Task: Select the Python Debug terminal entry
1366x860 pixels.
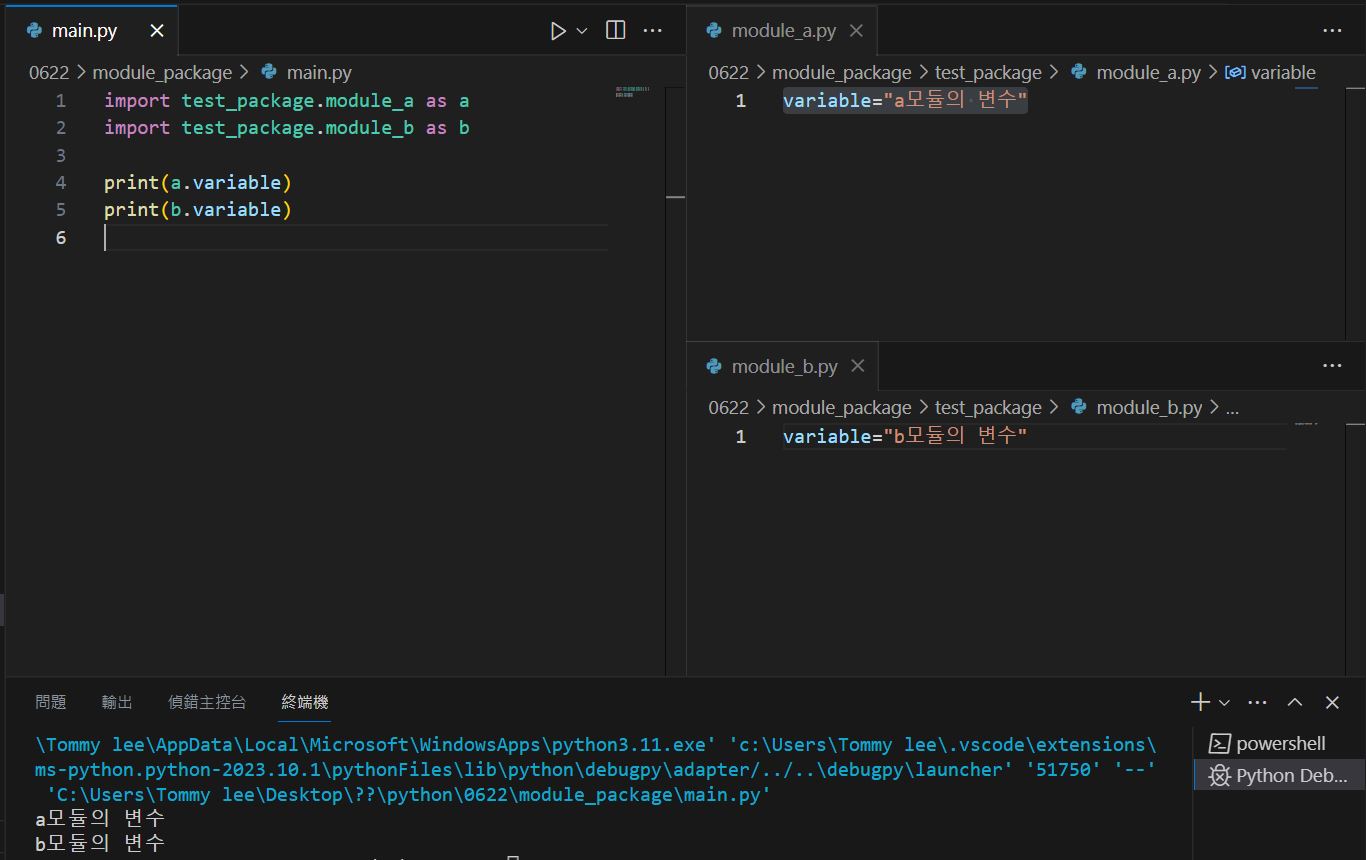Action: [x=1280, y=775]
